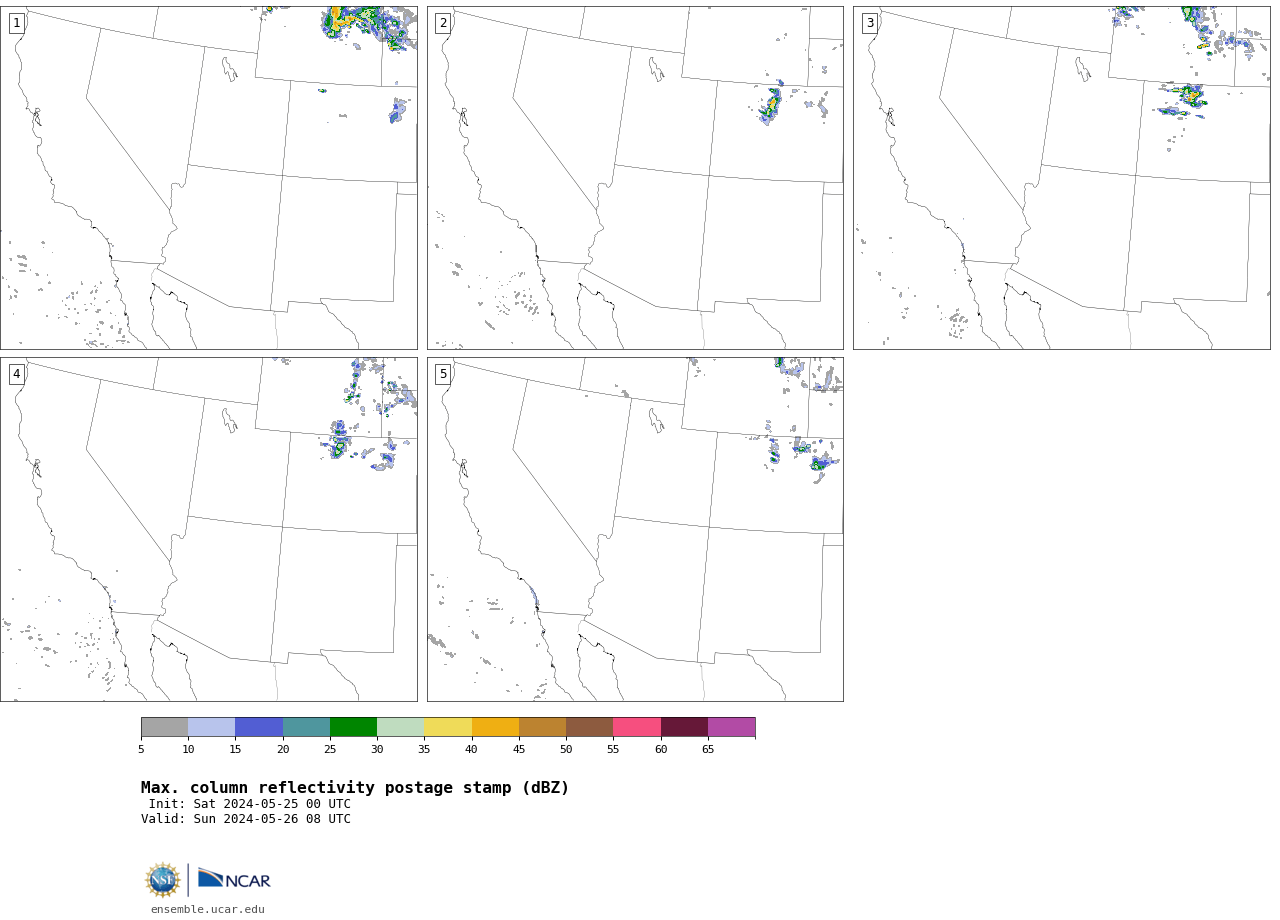
Task: Pick the dark green 25–30 dBZ swatch
Action: click(x=353, y=727)
